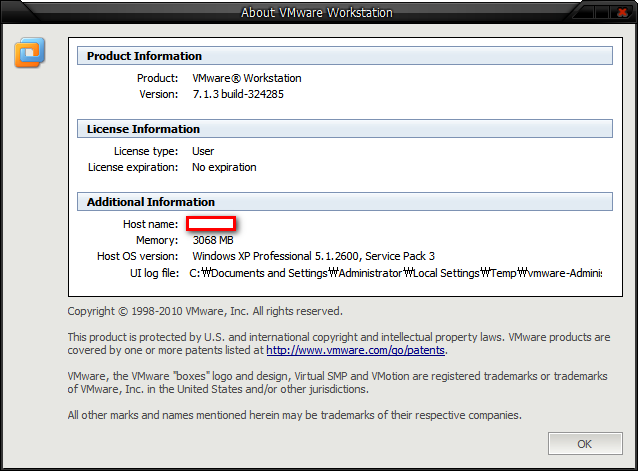Click the UI log file path
The image size is (638, 471).
pyautogui.click(x=395, y=273)
